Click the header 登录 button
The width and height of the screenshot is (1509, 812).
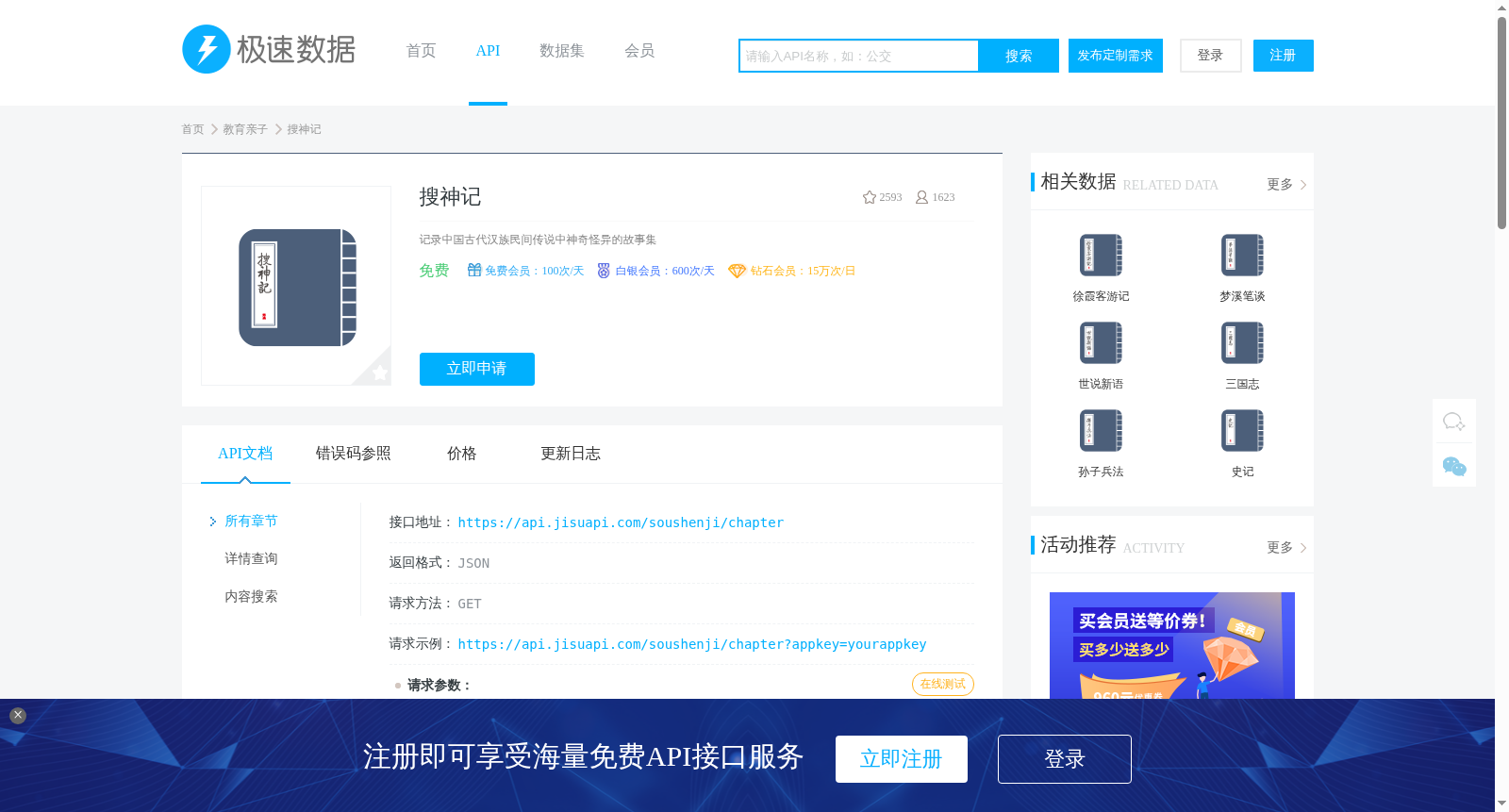click(1211, 56)
